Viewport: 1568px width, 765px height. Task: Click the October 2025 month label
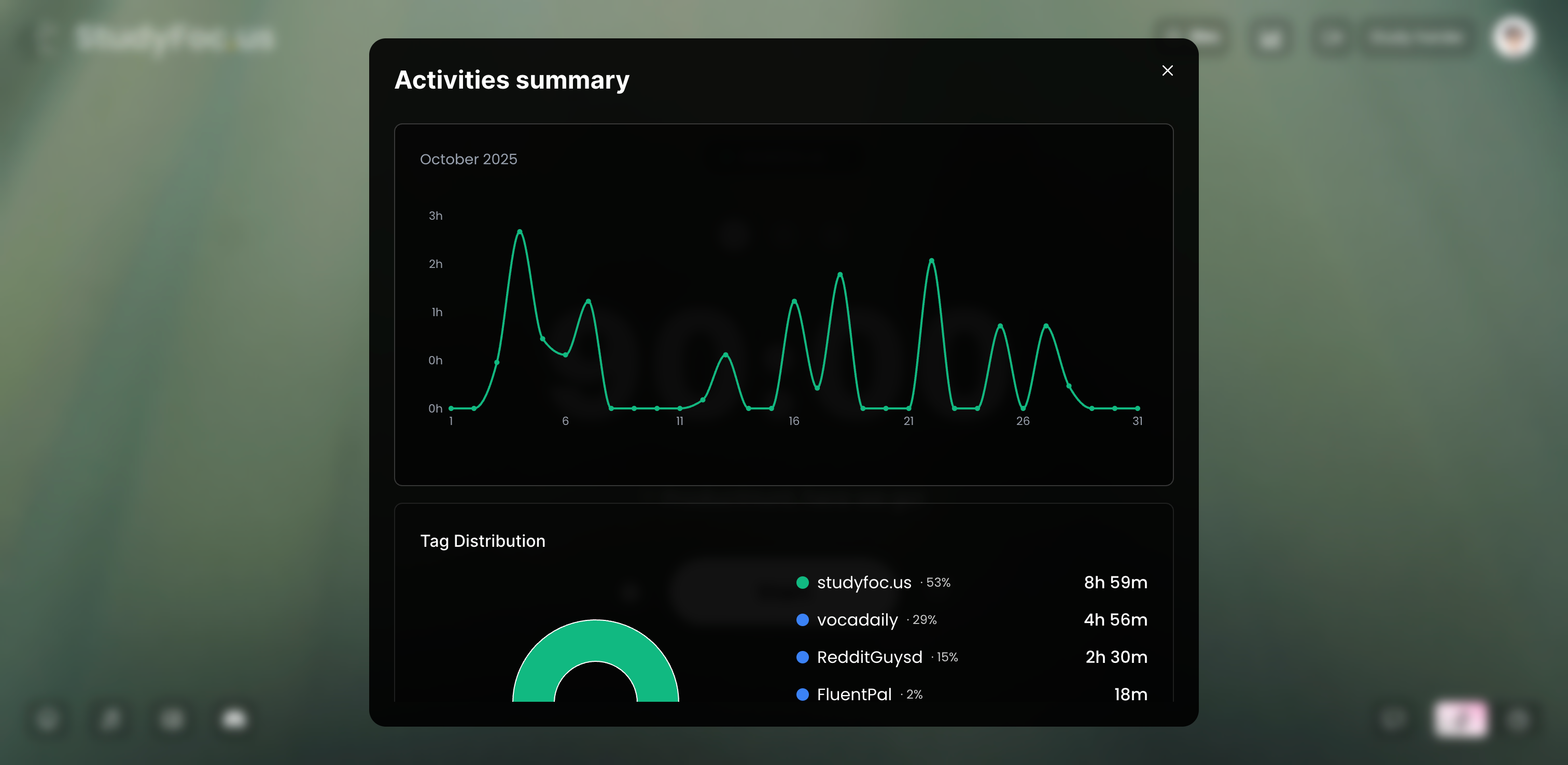click(x=468, y=160)
